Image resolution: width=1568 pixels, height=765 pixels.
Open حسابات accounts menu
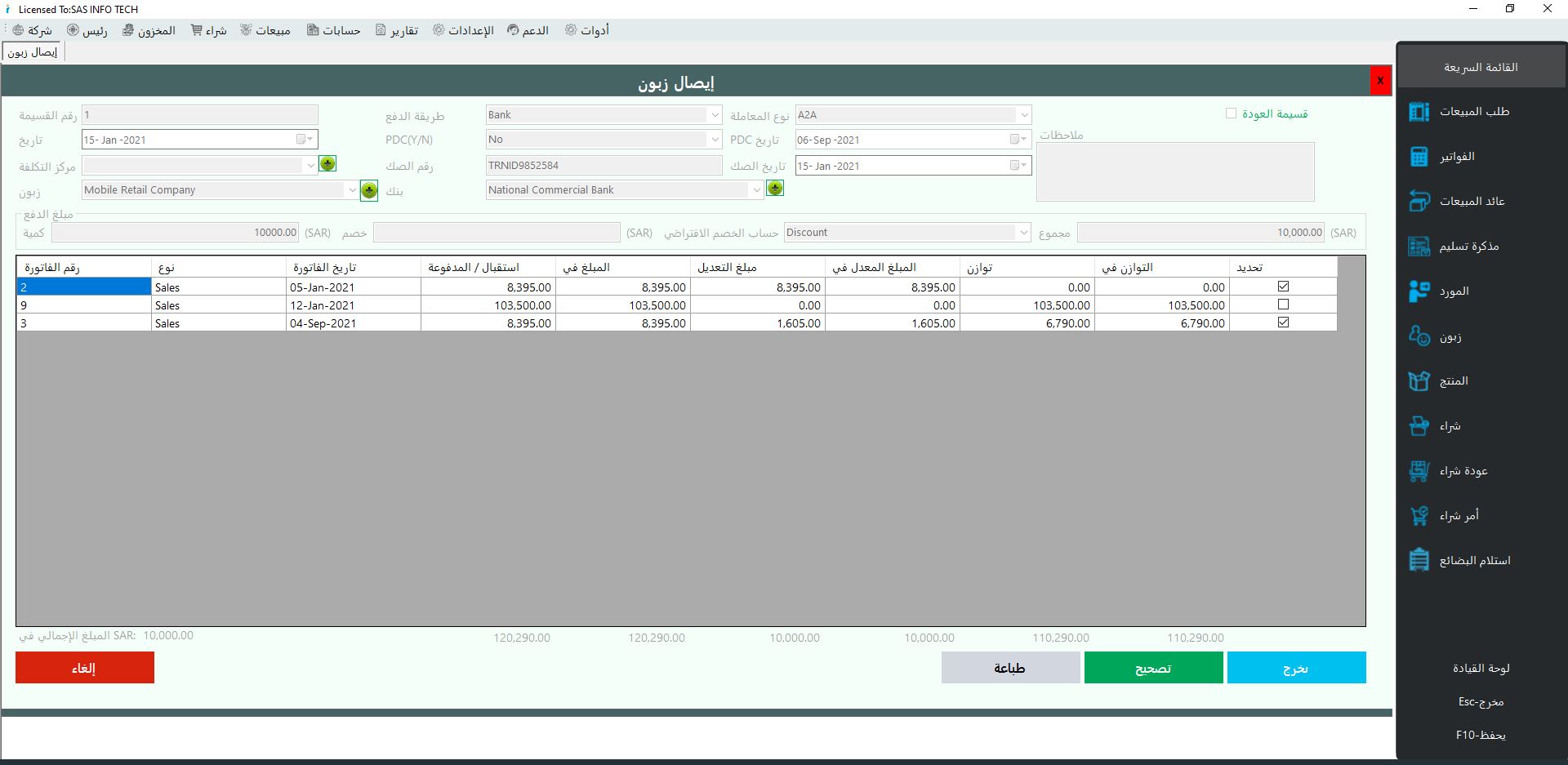[334, 30]
